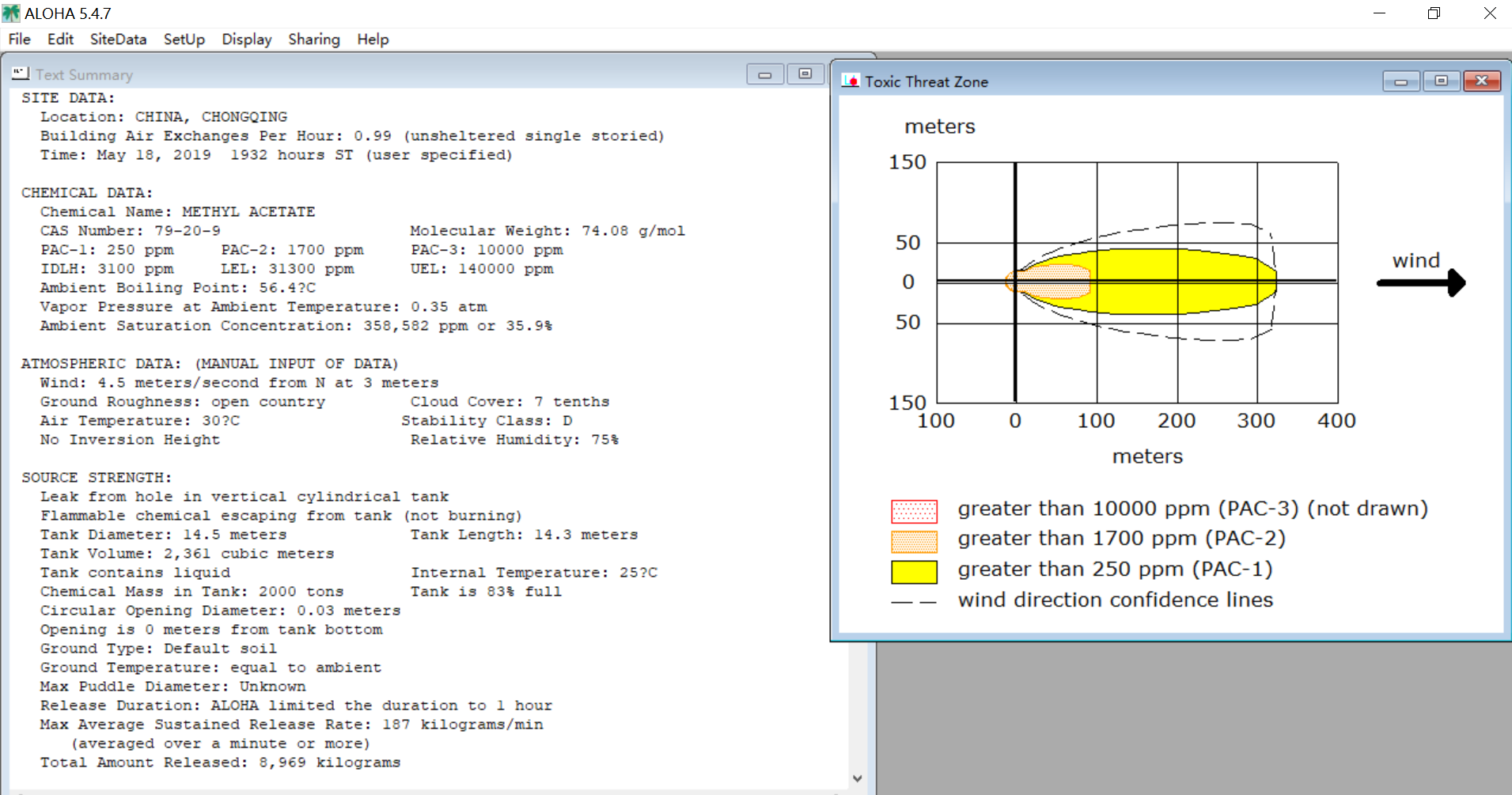This screenshot has width=1512, height=795.
Task: Click the wind direction arrow
Action: point(1422,282)
